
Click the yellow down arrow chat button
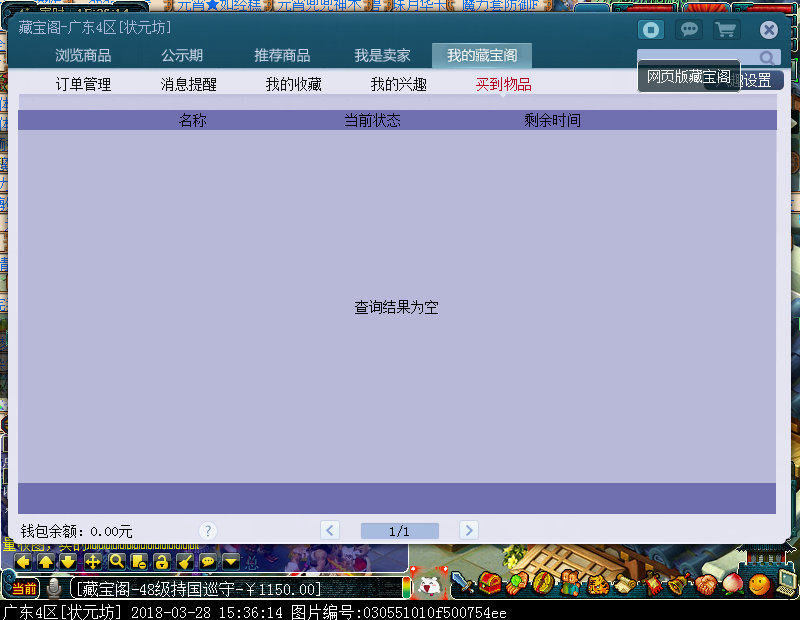coord(68,562)
